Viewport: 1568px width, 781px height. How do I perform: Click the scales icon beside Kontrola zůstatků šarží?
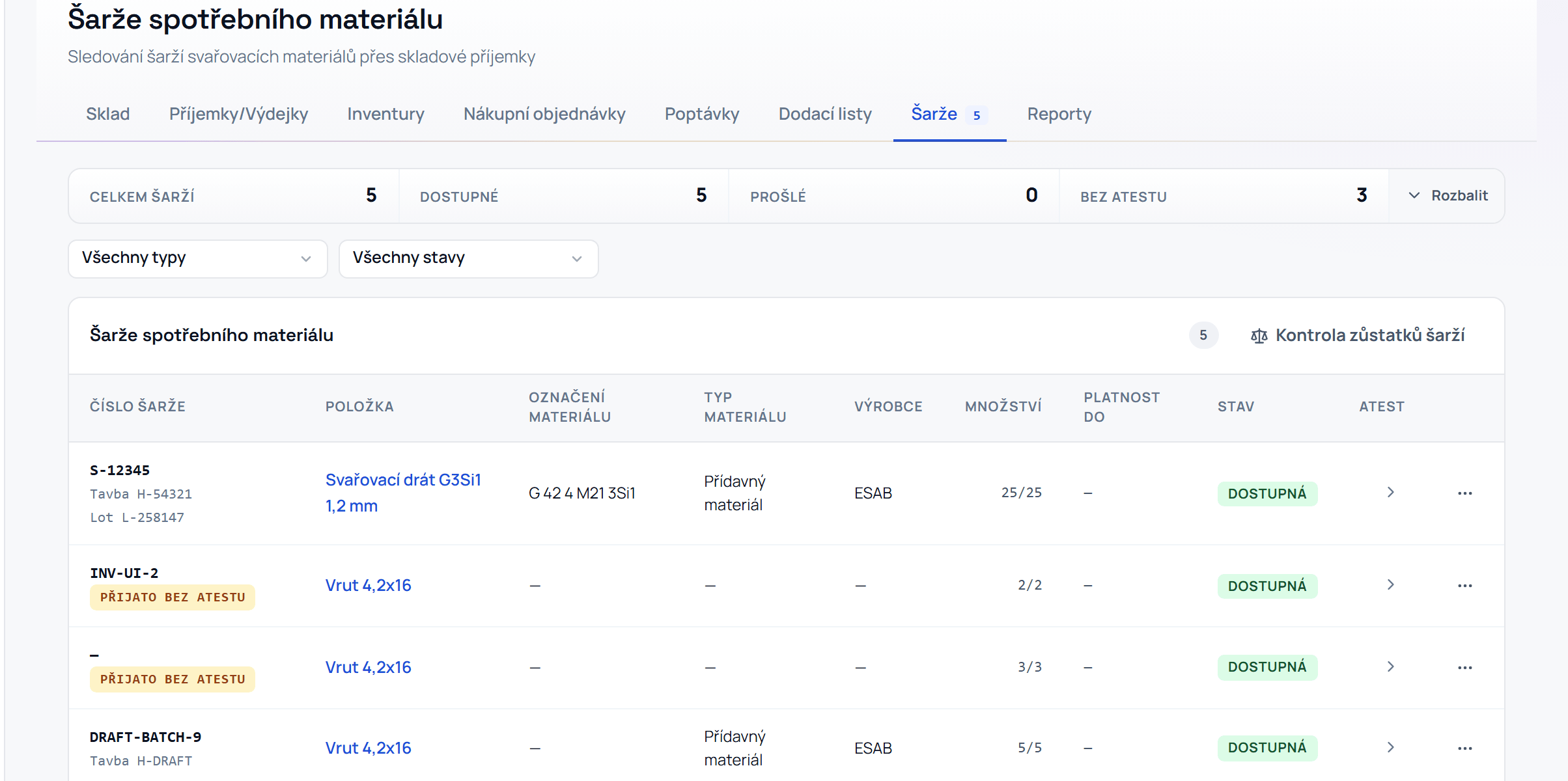(1259, 336)
